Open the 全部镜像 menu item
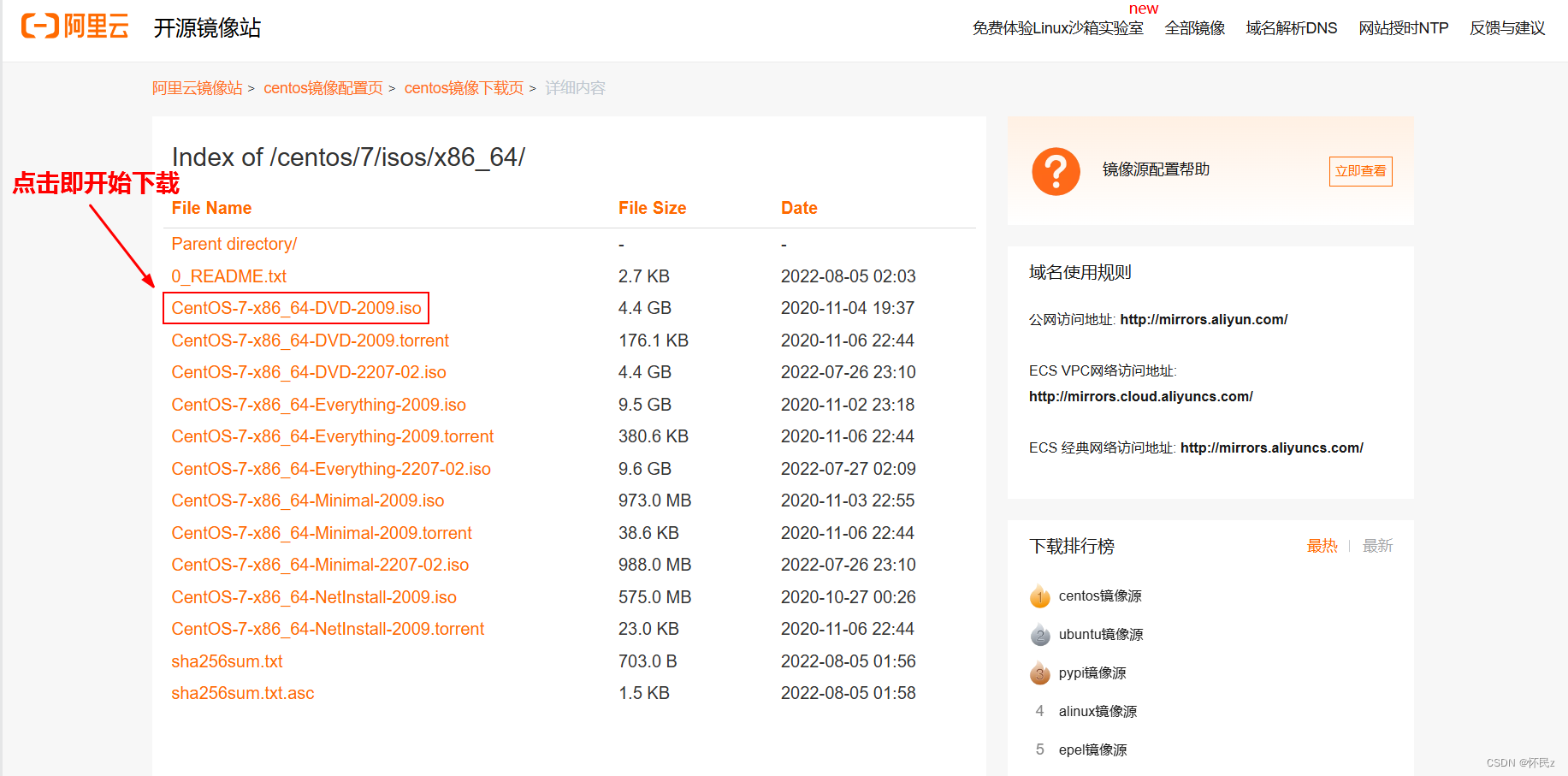The height and width of the screenshot is (776, 1568). click(x=1194, y=28)
